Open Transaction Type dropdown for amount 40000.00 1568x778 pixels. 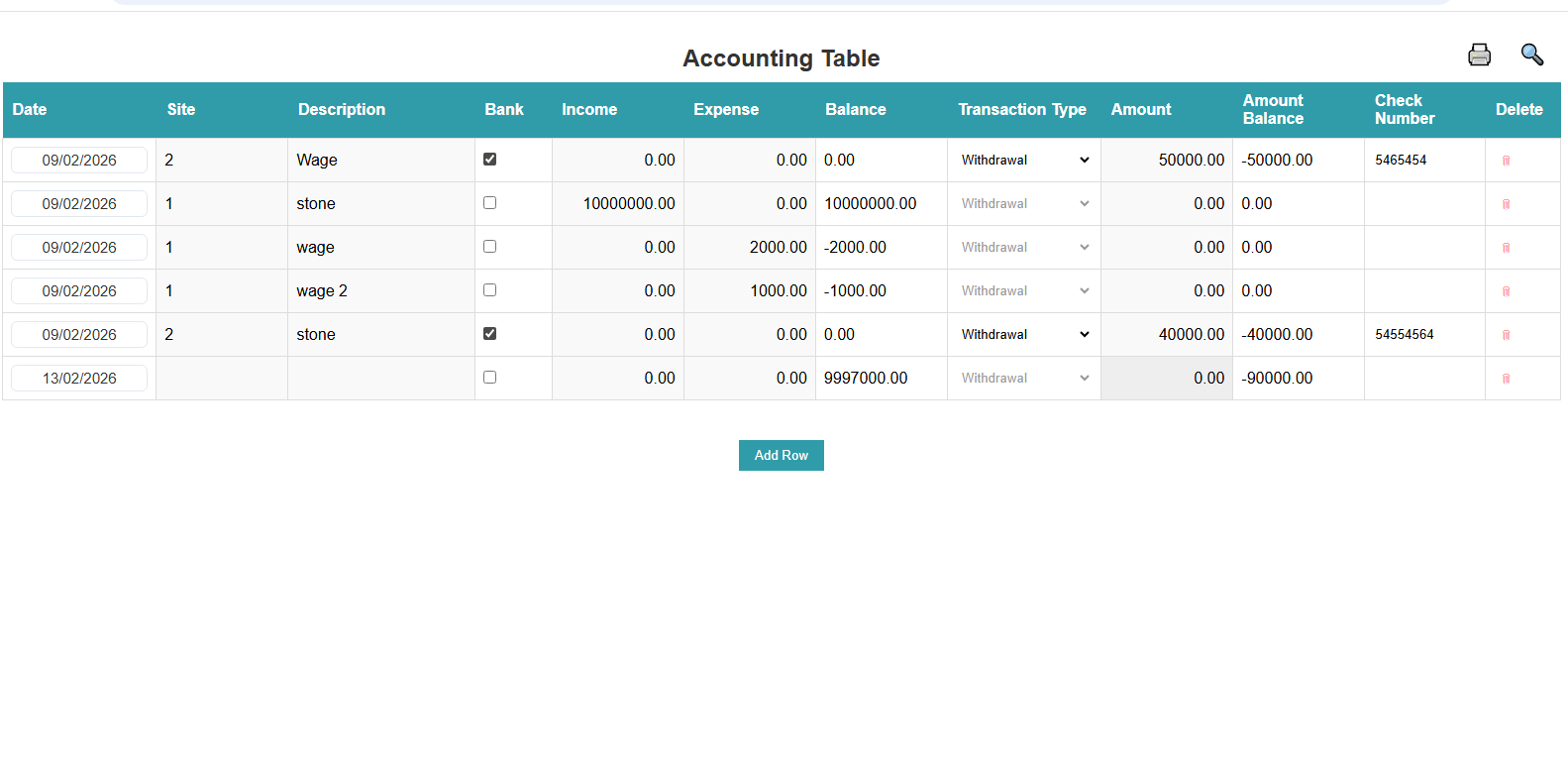click(1024, 334)
